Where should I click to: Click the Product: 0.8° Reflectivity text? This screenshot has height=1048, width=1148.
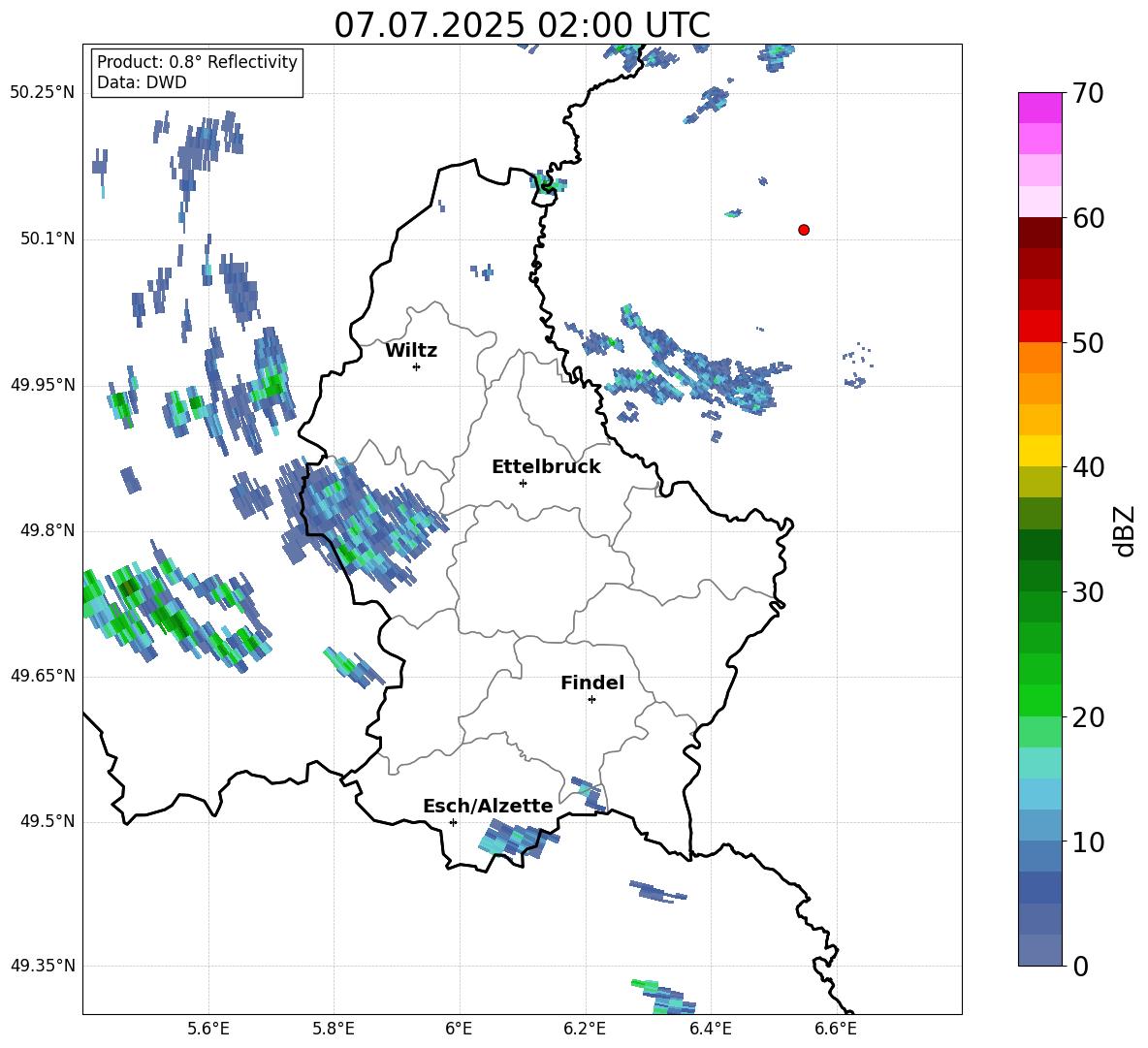tap(197, 62)
